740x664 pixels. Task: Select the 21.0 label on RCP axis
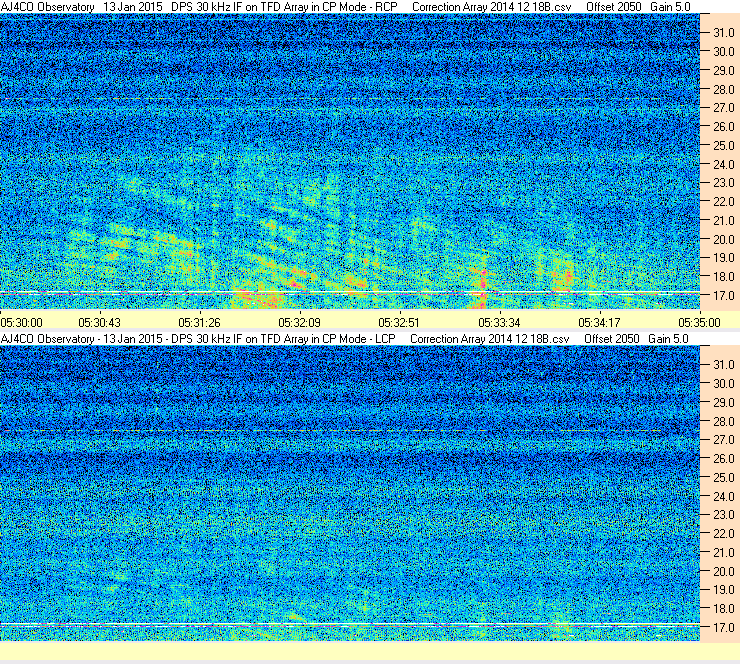tap(724, 220)
